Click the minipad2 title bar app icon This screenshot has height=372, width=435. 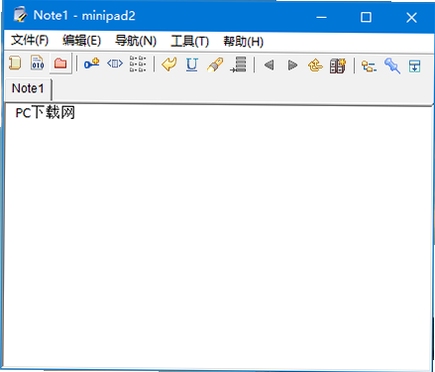point(20,15)
